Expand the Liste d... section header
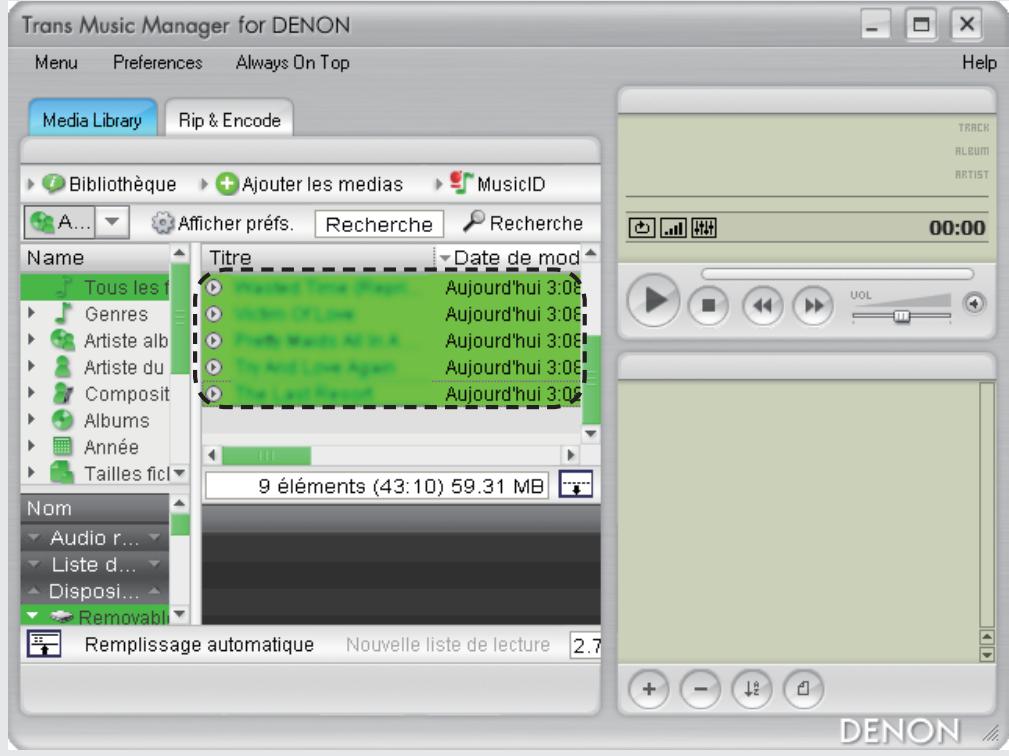Image resolution: width=1009 pixels, height=756 pixels. pos(95,564)
